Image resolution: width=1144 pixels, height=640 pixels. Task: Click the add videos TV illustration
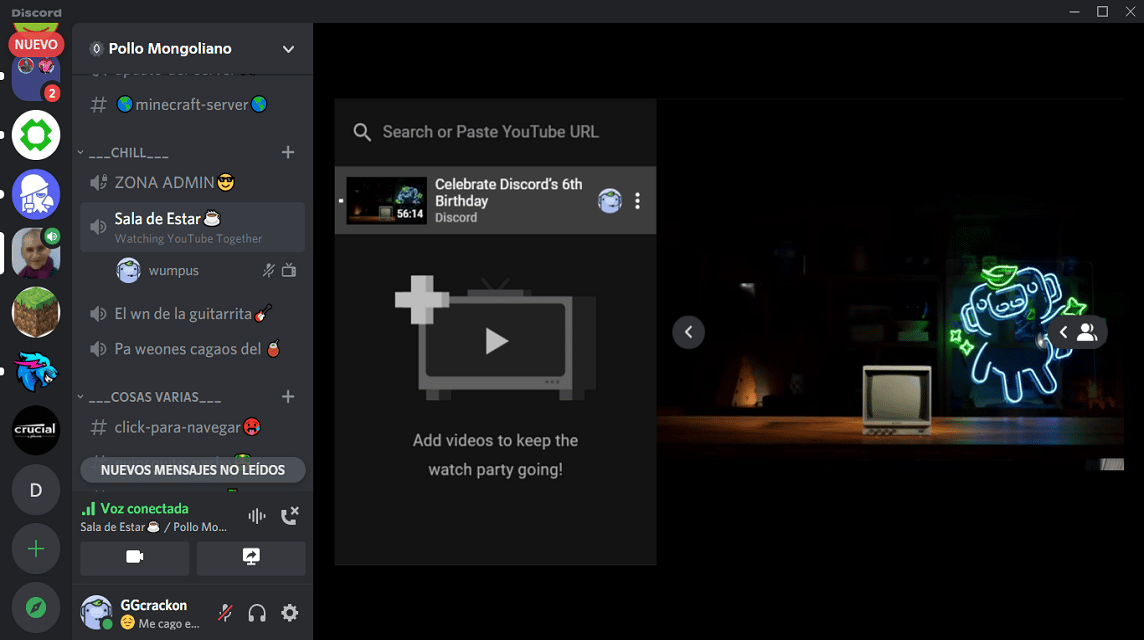[x=495, y=338]
